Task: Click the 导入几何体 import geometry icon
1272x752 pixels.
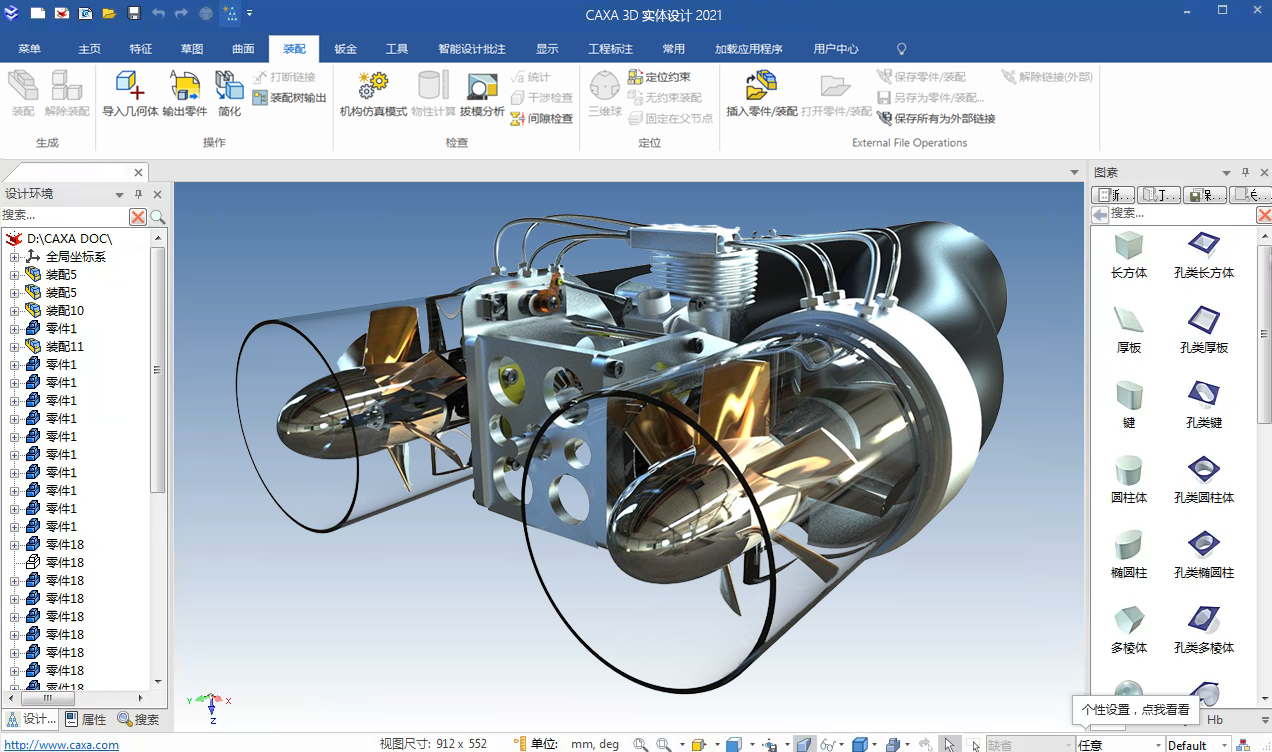Action: pos(130,87)
